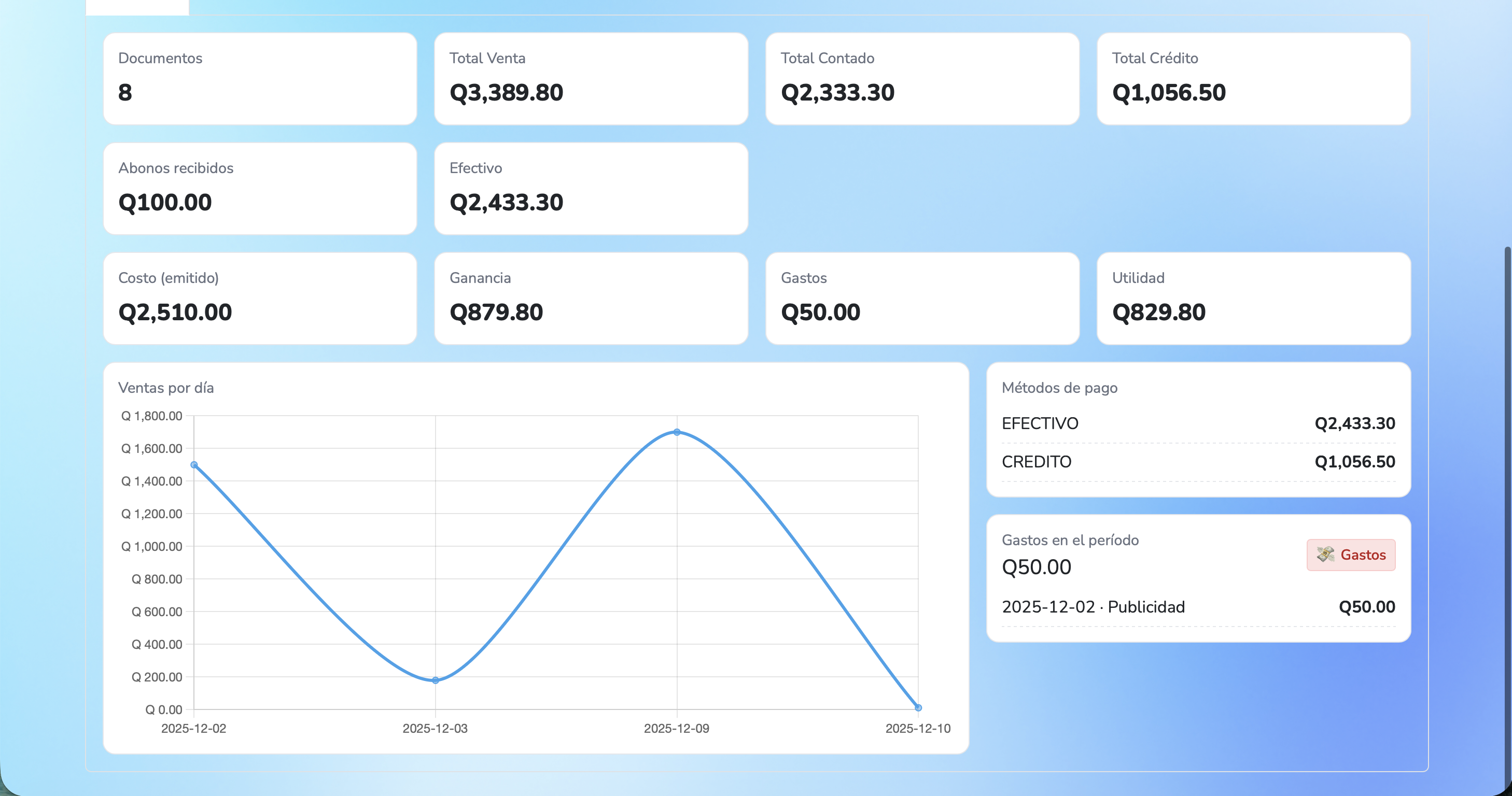Open Gastos via the red button
The width and height of the screenshot is (1512, 796).
click(1351, 555)
